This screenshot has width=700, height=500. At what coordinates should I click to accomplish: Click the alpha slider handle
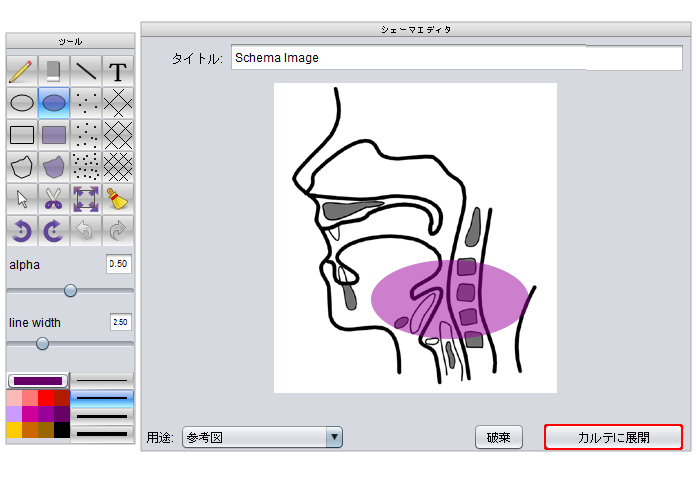(x=70, y=290)
